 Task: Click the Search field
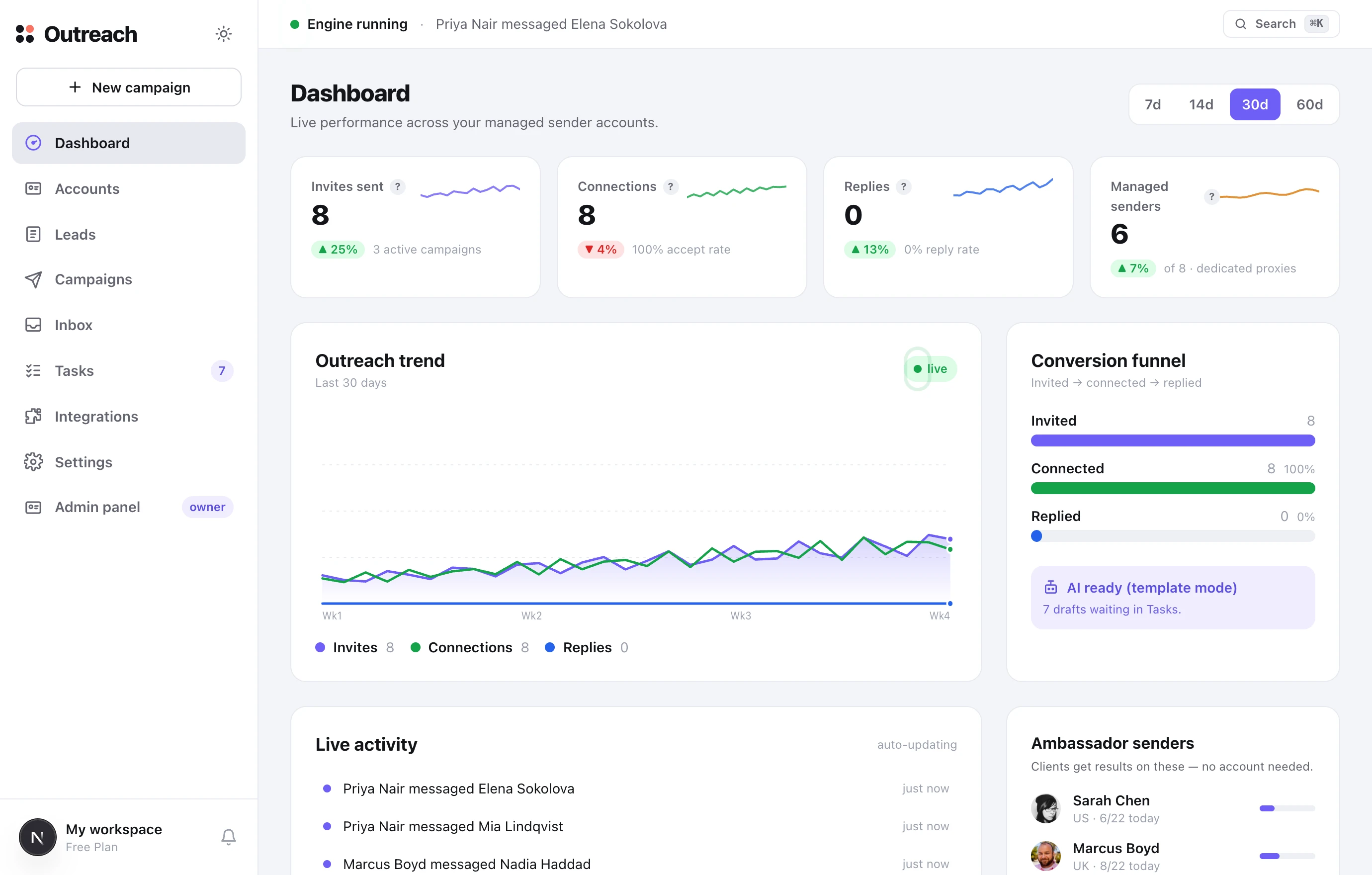click(x=1281, y=24)
